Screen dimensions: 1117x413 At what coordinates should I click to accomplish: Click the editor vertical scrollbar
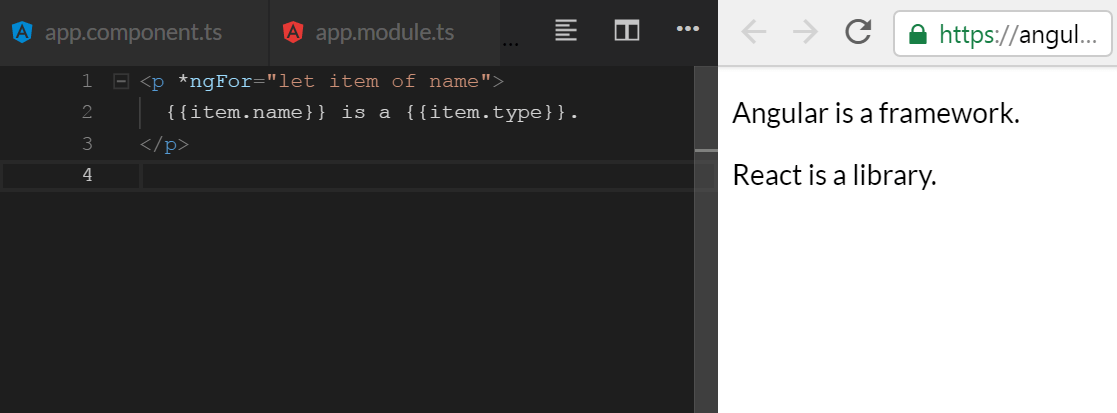[706, 239]
